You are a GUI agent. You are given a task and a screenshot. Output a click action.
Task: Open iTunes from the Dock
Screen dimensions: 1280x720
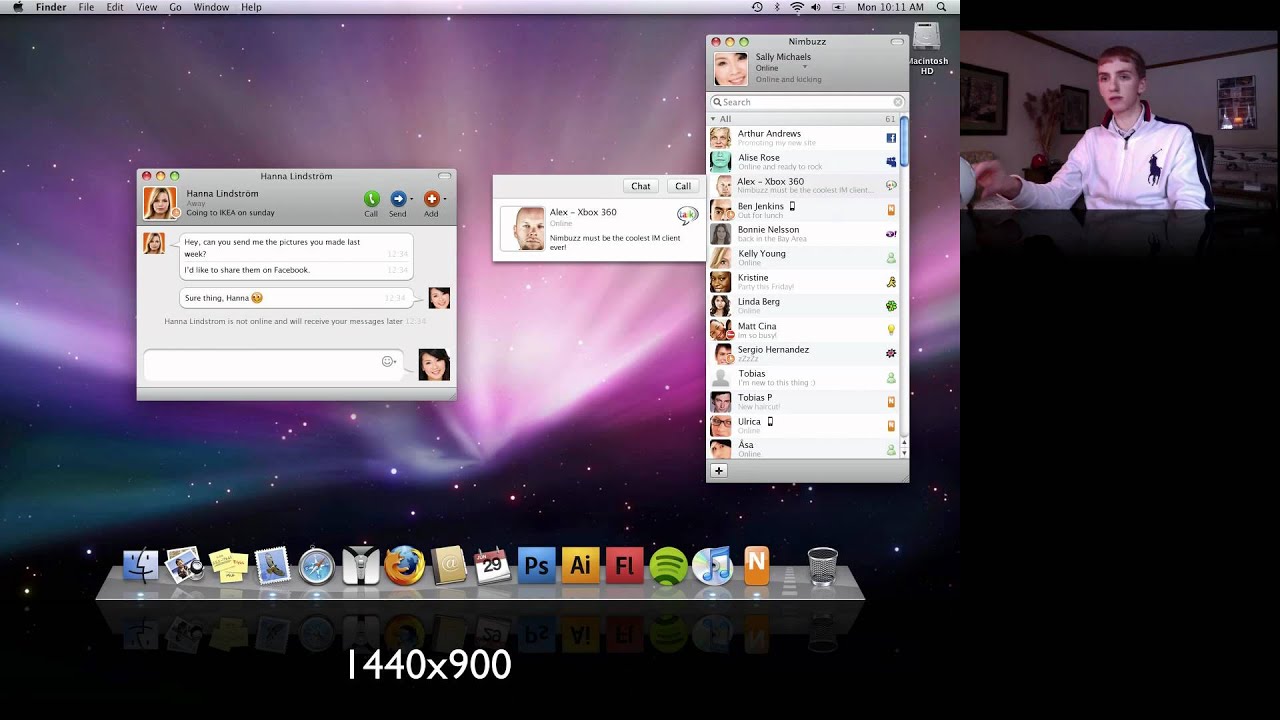point(712,566)
